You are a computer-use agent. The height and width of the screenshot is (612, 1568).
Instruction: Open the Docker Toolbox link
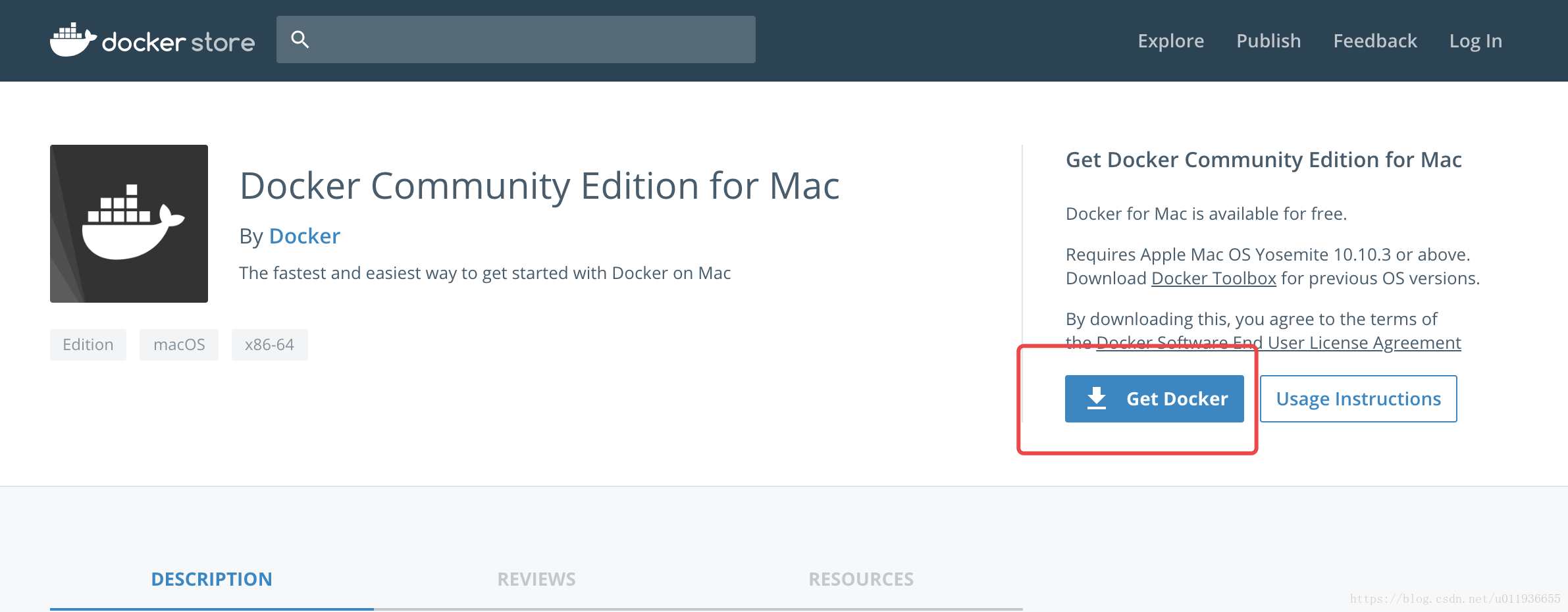pos(1214,278)
